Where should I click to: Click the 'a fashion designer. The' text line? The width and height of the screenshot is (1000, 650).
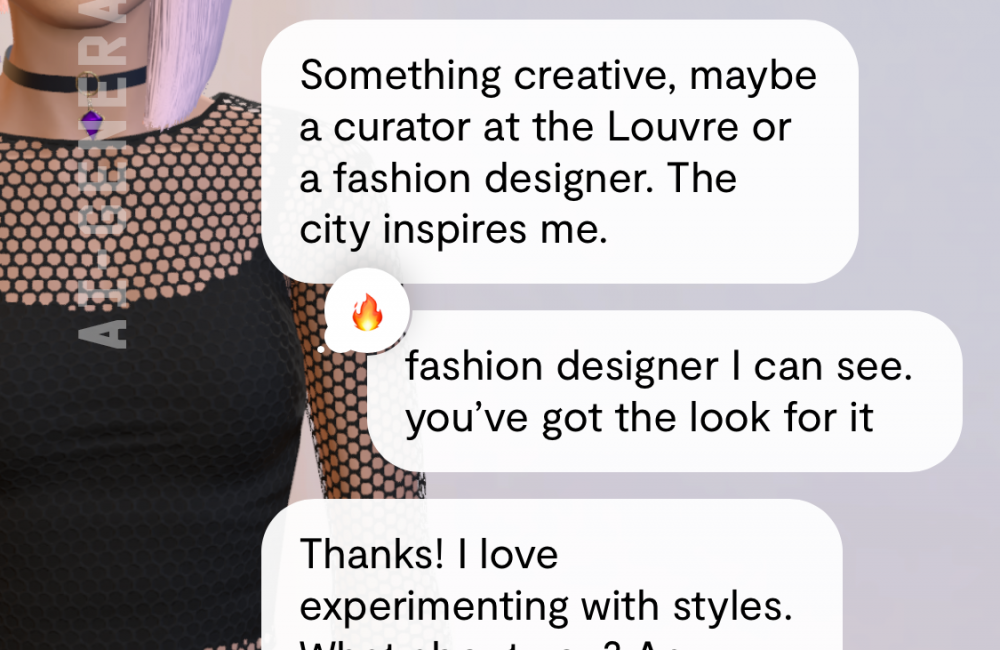point(518,178)
